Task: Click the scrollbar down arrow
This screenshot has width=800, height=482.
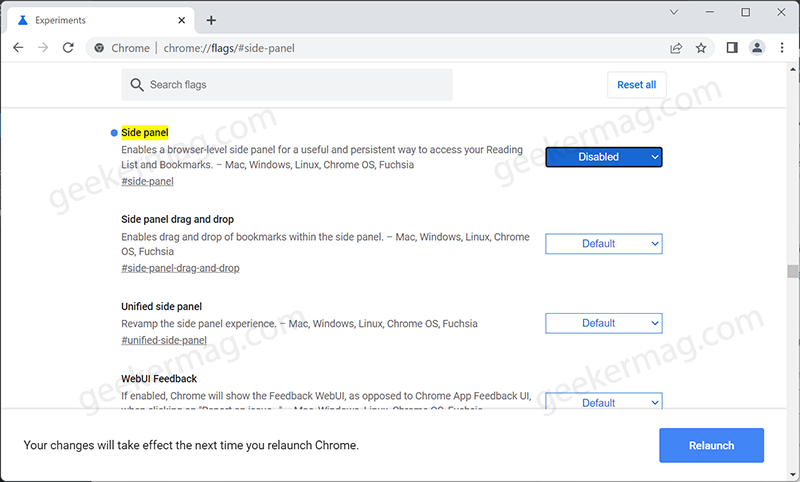Action: [x=793, y=474]
